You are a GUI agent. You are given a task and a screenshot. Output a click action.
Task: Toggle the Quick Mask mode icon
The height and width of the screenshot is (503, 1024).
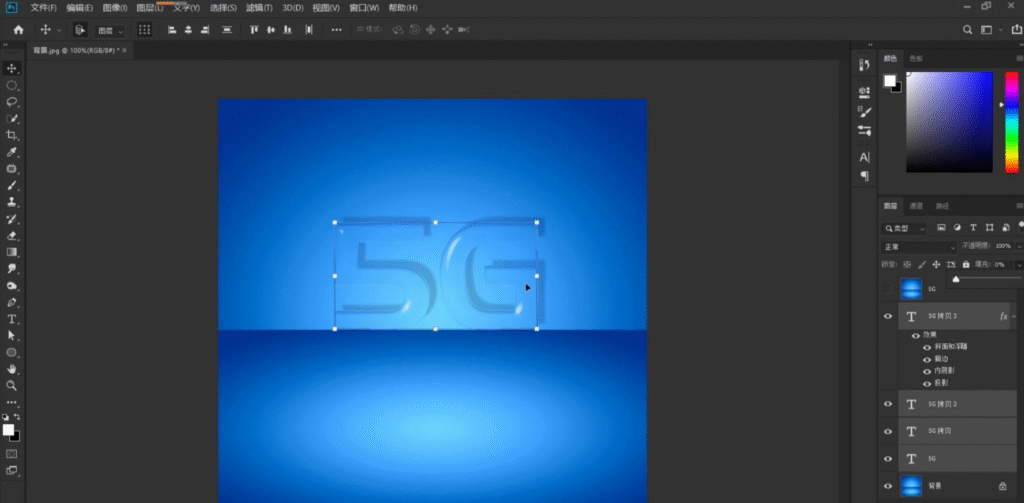pos(11,453)
